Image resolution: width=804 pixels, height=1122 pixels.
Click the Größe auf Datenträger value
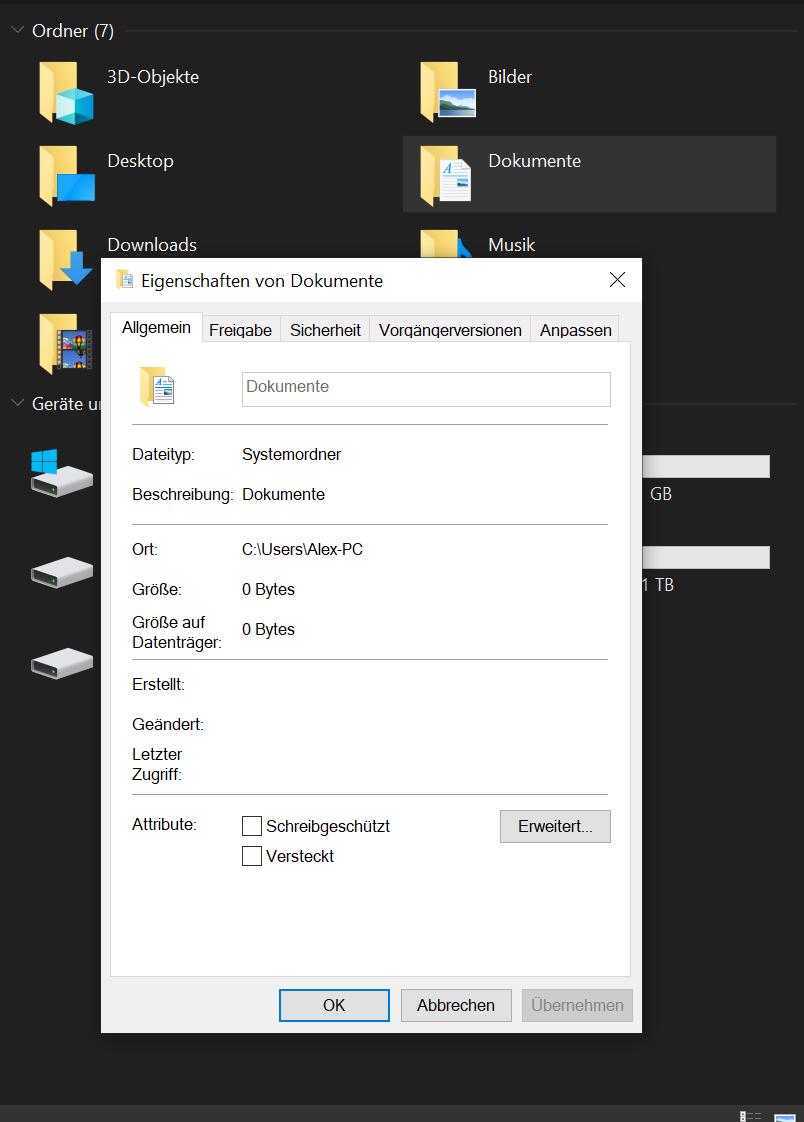(x=268, y=630)
